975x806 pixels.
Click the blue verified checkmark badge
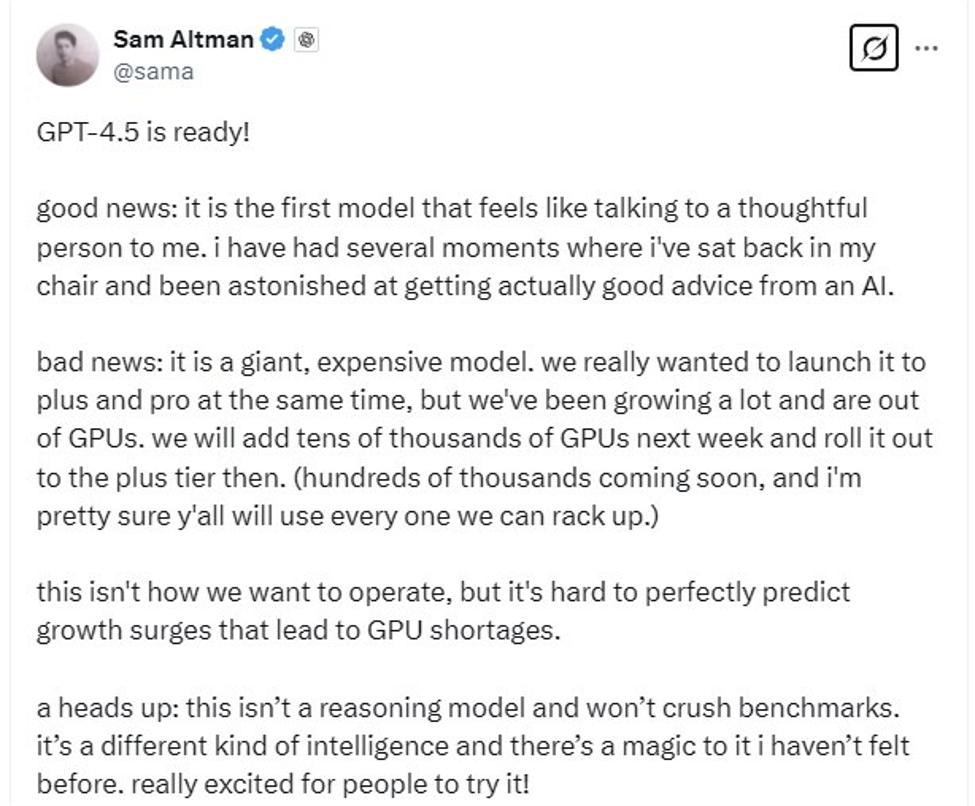click(272, 40)
